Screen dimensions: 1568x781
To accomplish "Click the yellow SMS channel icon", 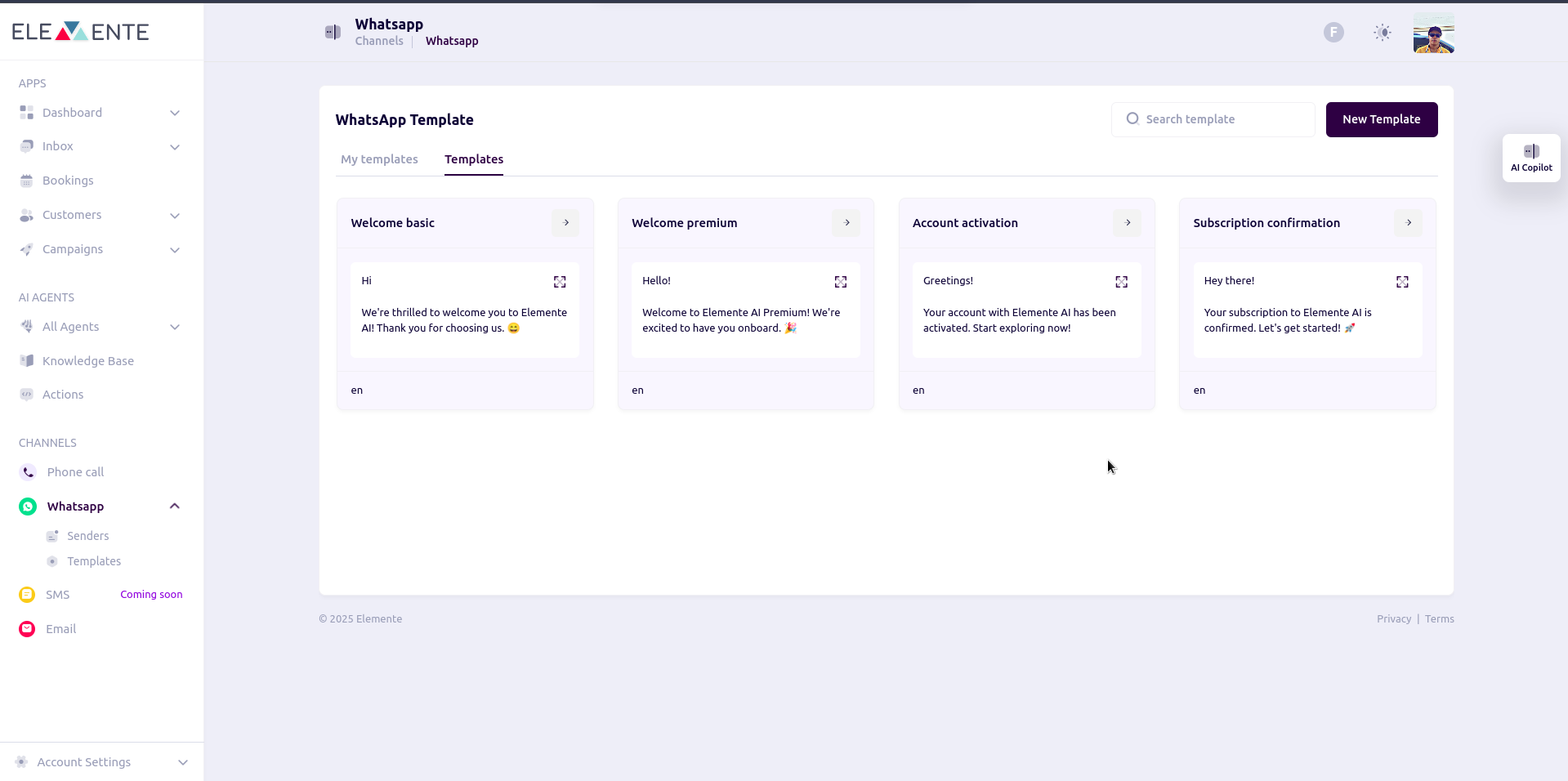I will click(x=27, y=595).
